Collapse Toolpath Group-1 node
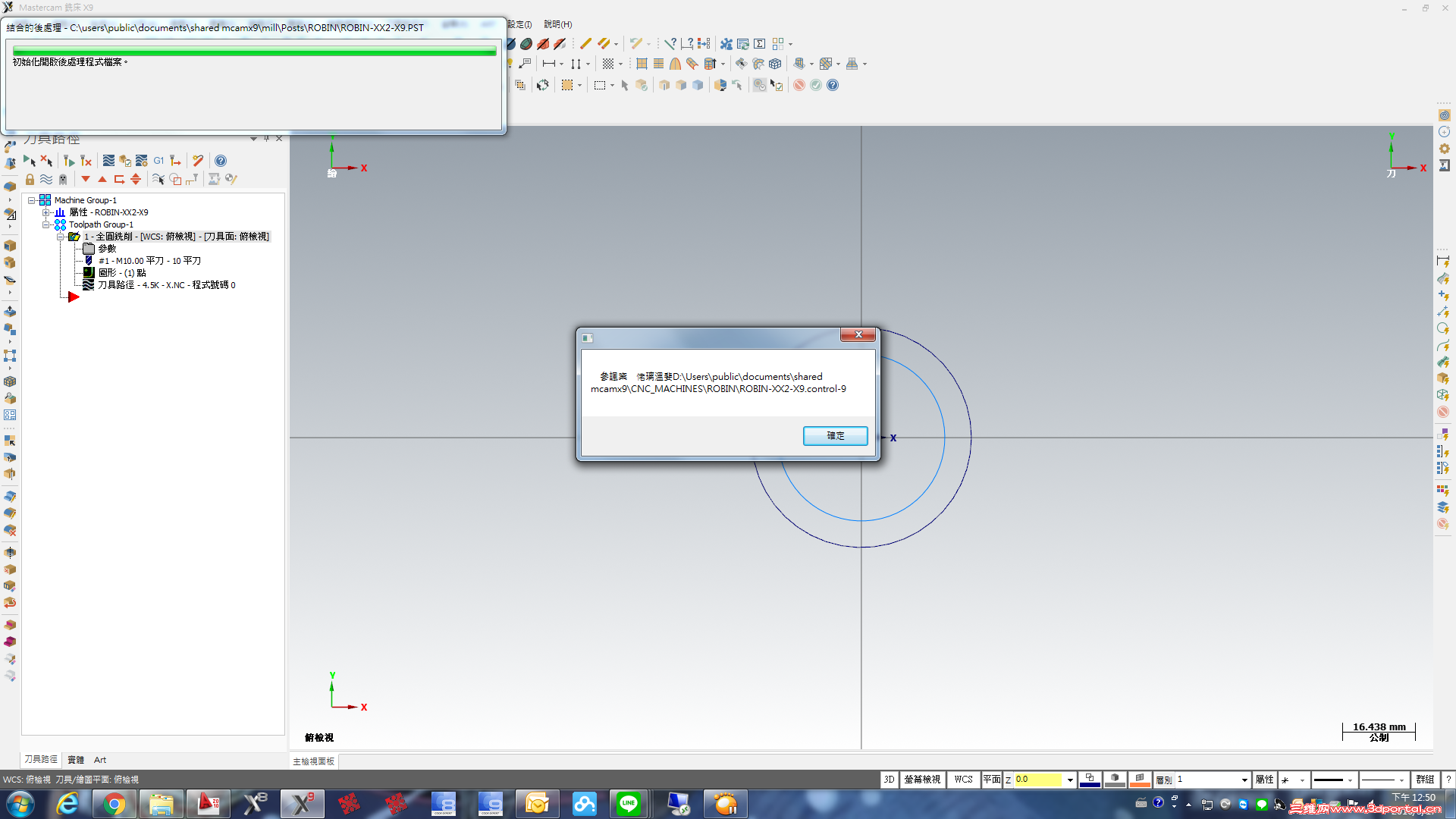1456x819 pixels. point(45,224)
